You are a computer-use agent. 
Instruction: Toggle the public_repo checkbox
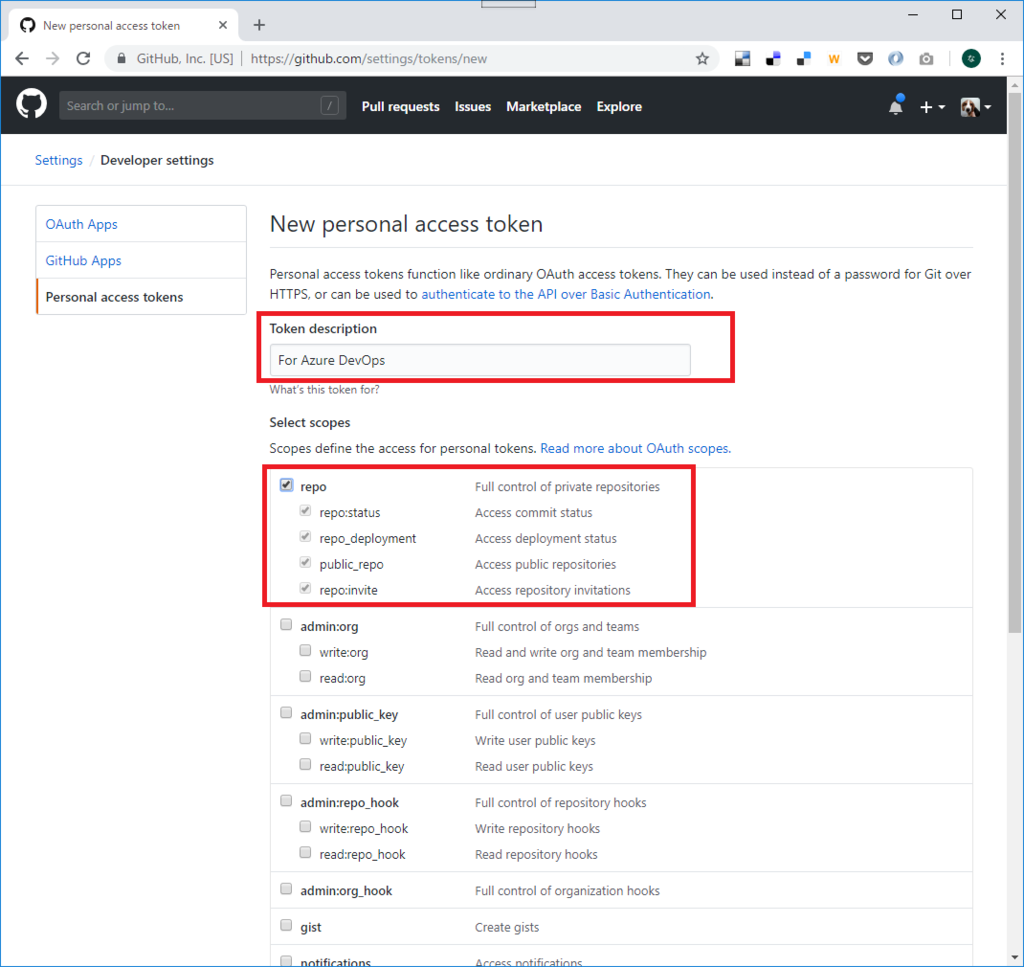pos(305,562)
